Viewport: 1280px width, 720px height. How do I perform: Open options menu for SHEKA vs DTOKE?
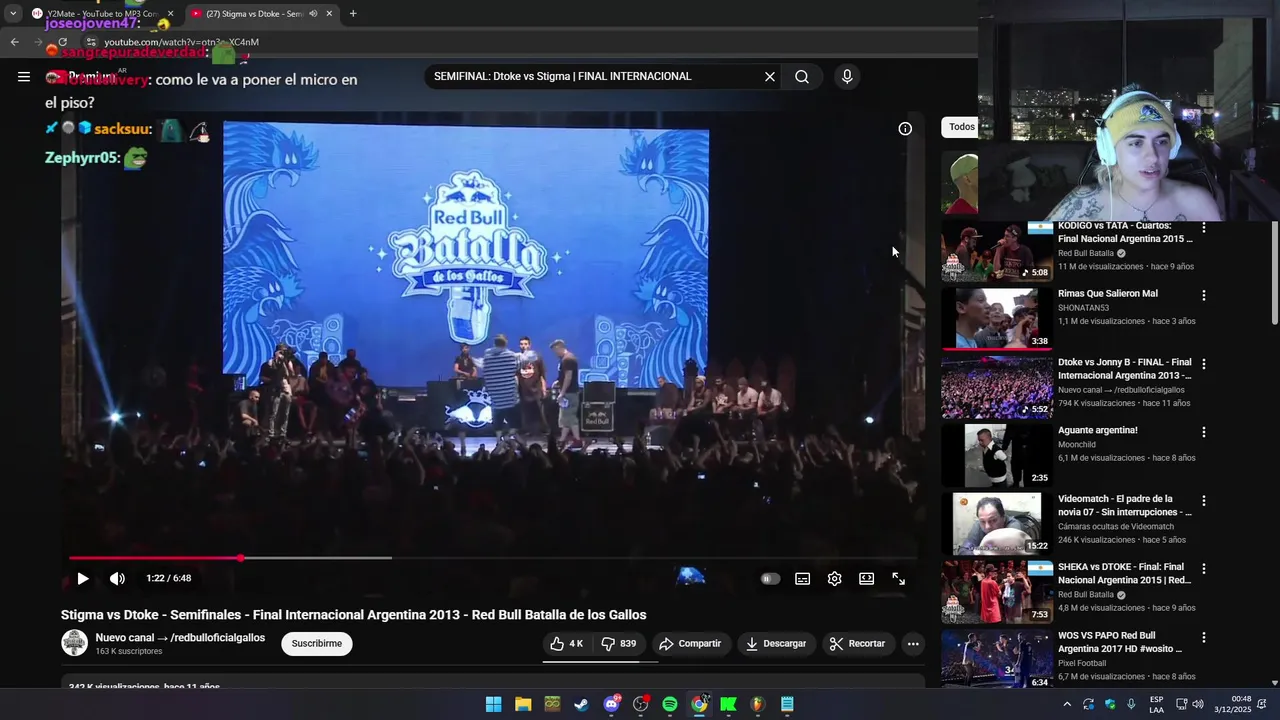click(x=1204, y=569)
